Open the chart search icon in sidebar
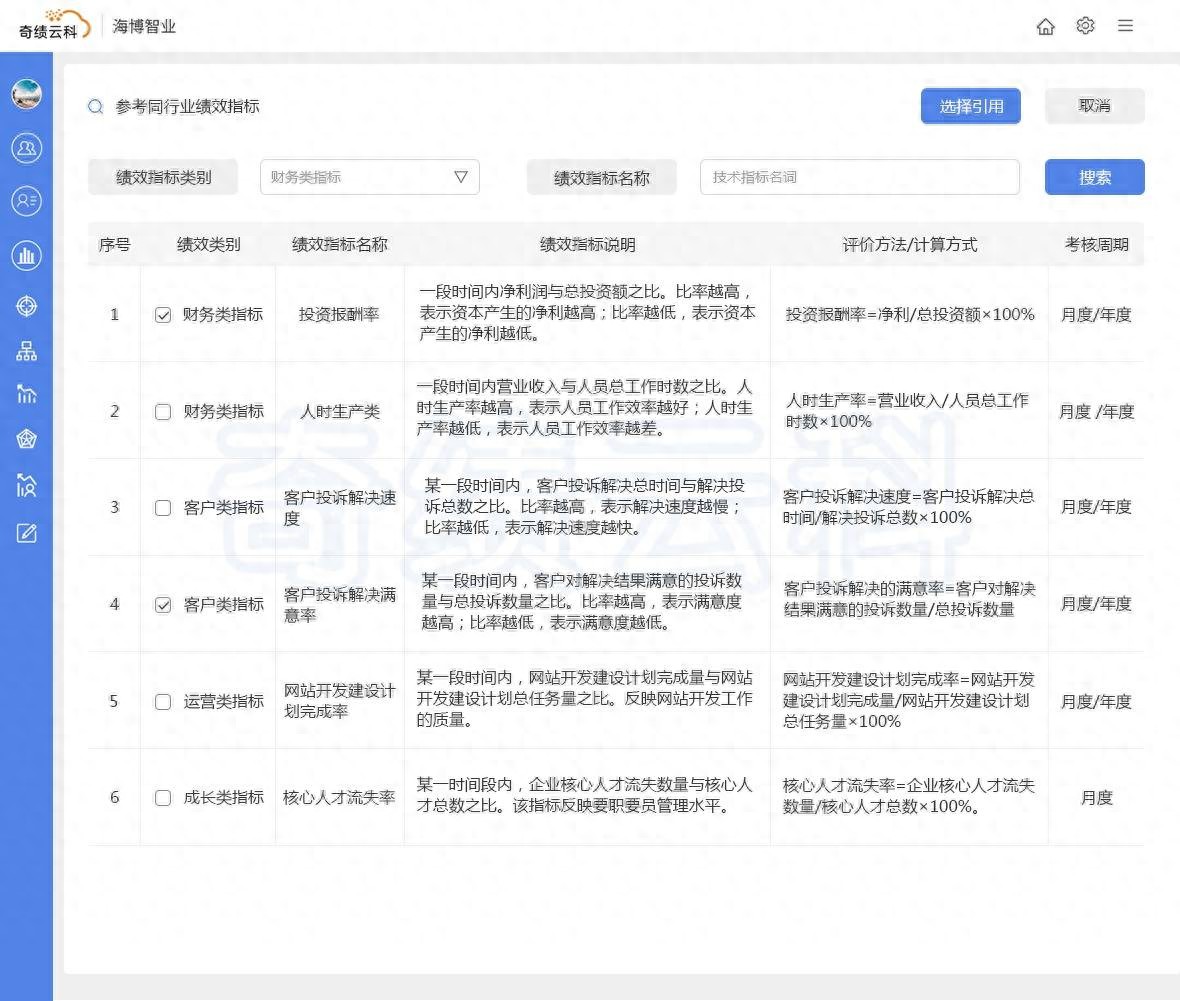The height and width of the screenshot is (1001, 1180). (26, 485)
